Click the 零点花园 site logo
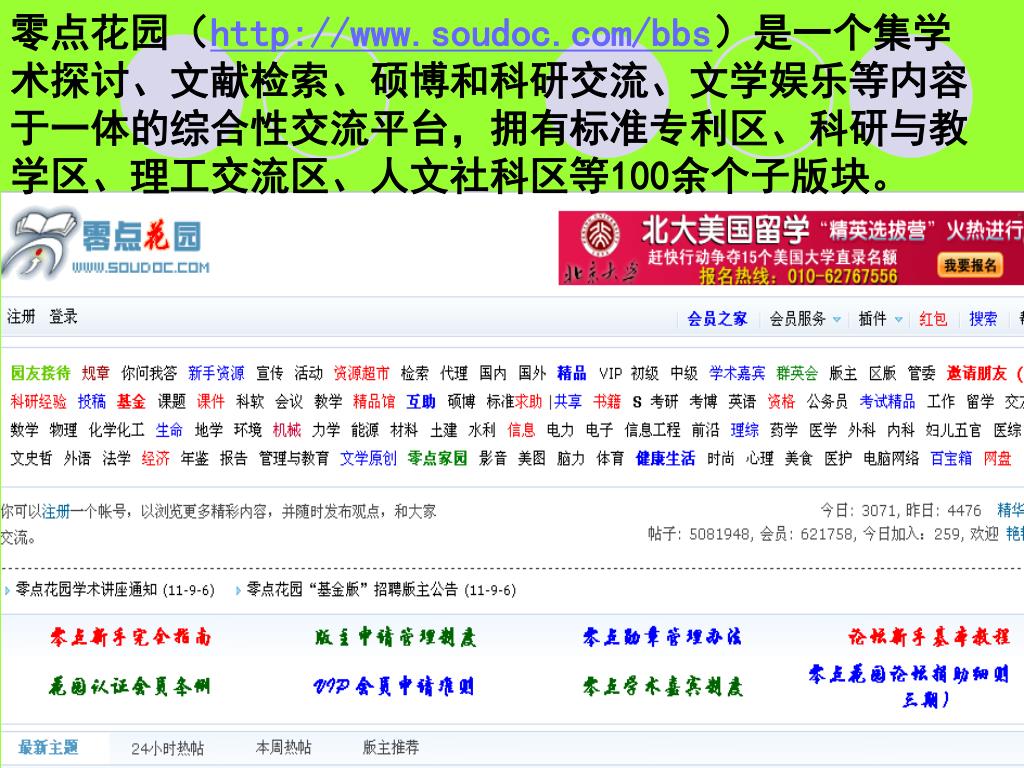The height and width of the screenshot is (768, 1024). pyautogui.click(x=106, y=245)
